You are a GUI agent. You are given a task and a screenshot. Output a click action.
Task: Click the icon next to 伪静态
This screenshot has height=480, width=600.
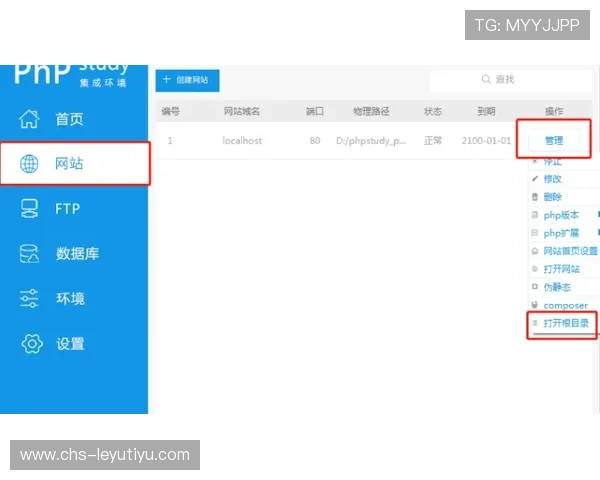pos(535,287)
